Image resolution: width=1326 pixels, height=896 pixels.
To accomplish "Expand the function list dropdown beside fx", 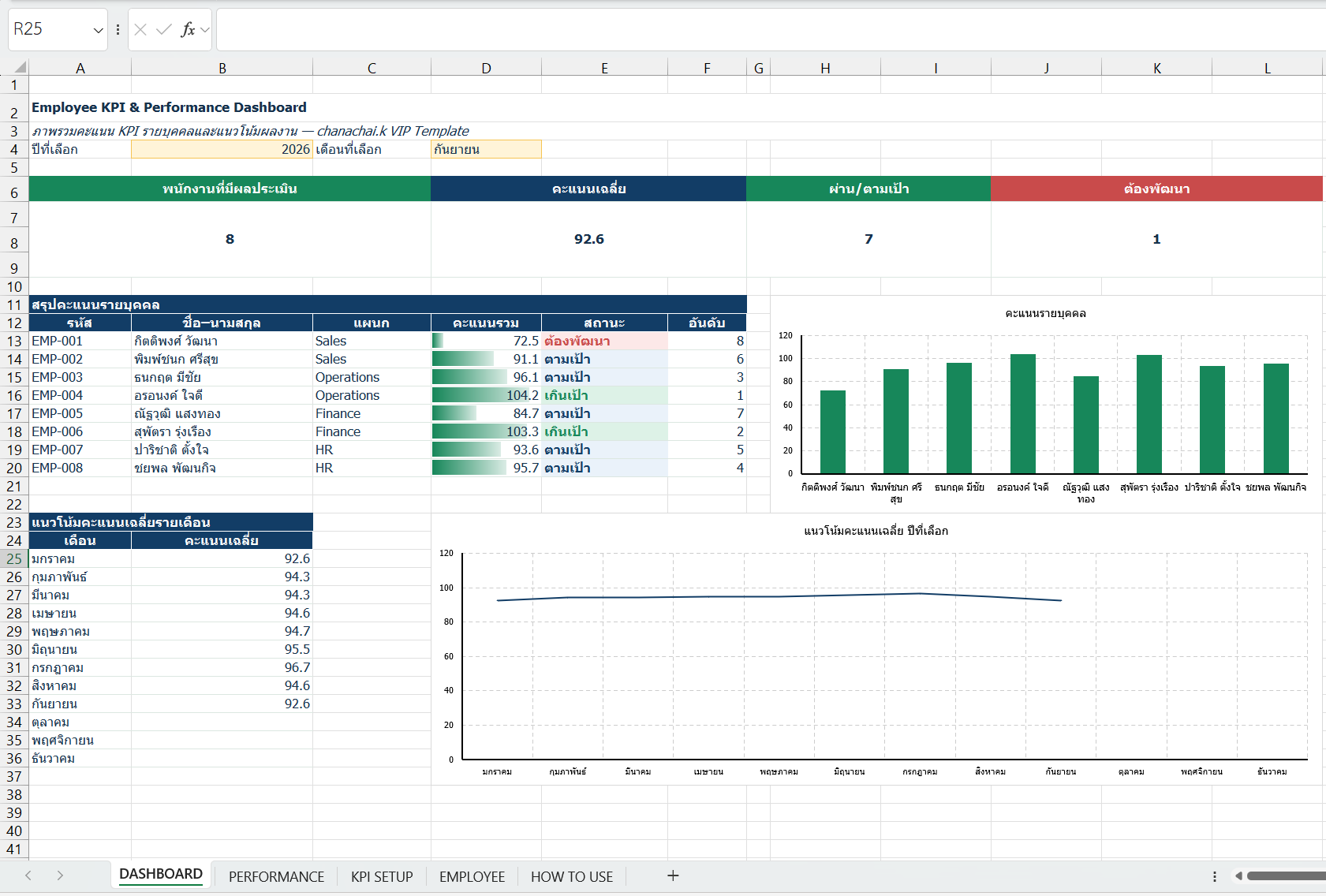I will tap(205, 30).
